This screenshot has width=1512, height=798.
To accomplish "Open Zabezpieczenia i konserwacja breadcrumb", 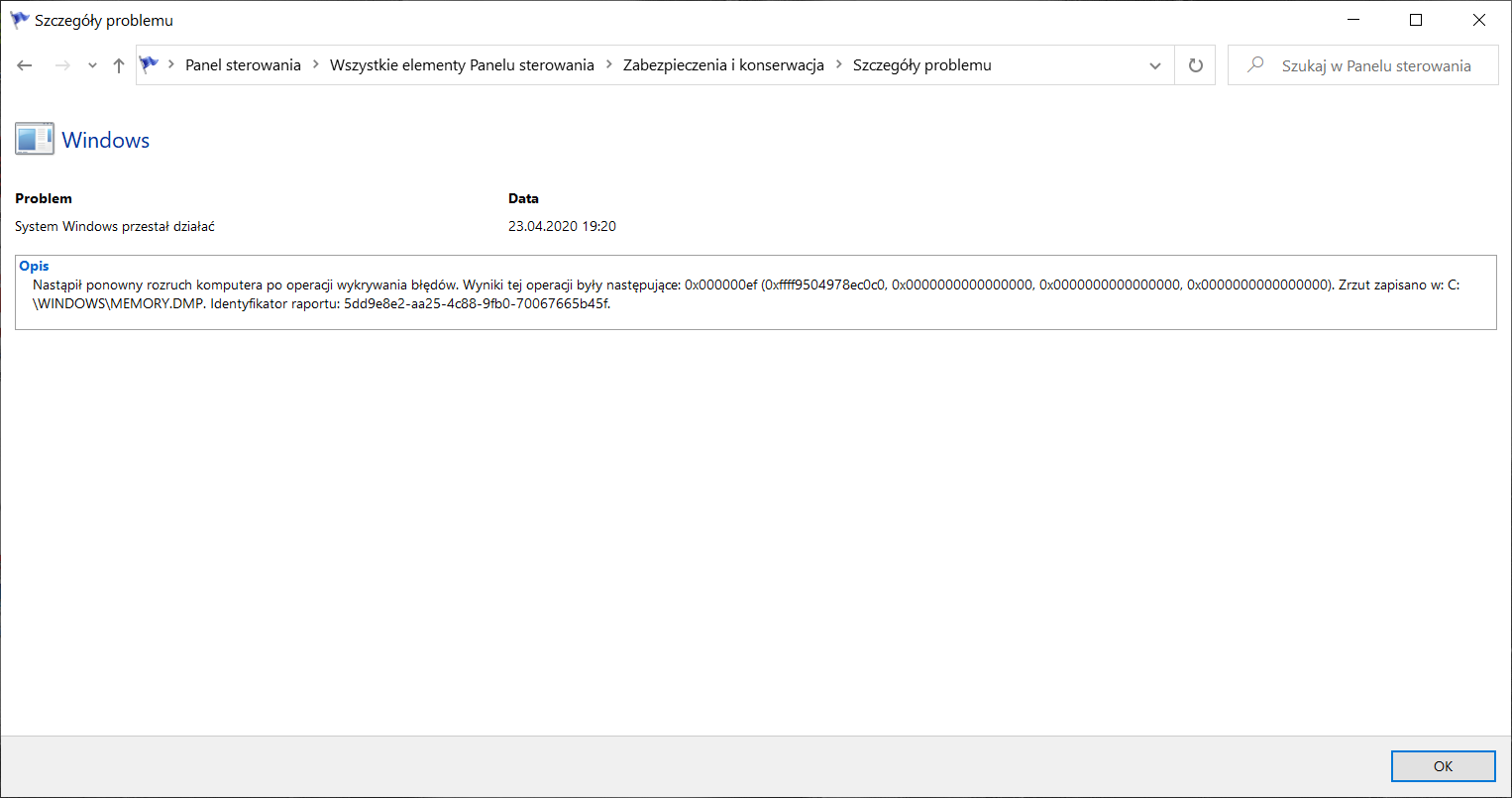I will pos(723,65).
